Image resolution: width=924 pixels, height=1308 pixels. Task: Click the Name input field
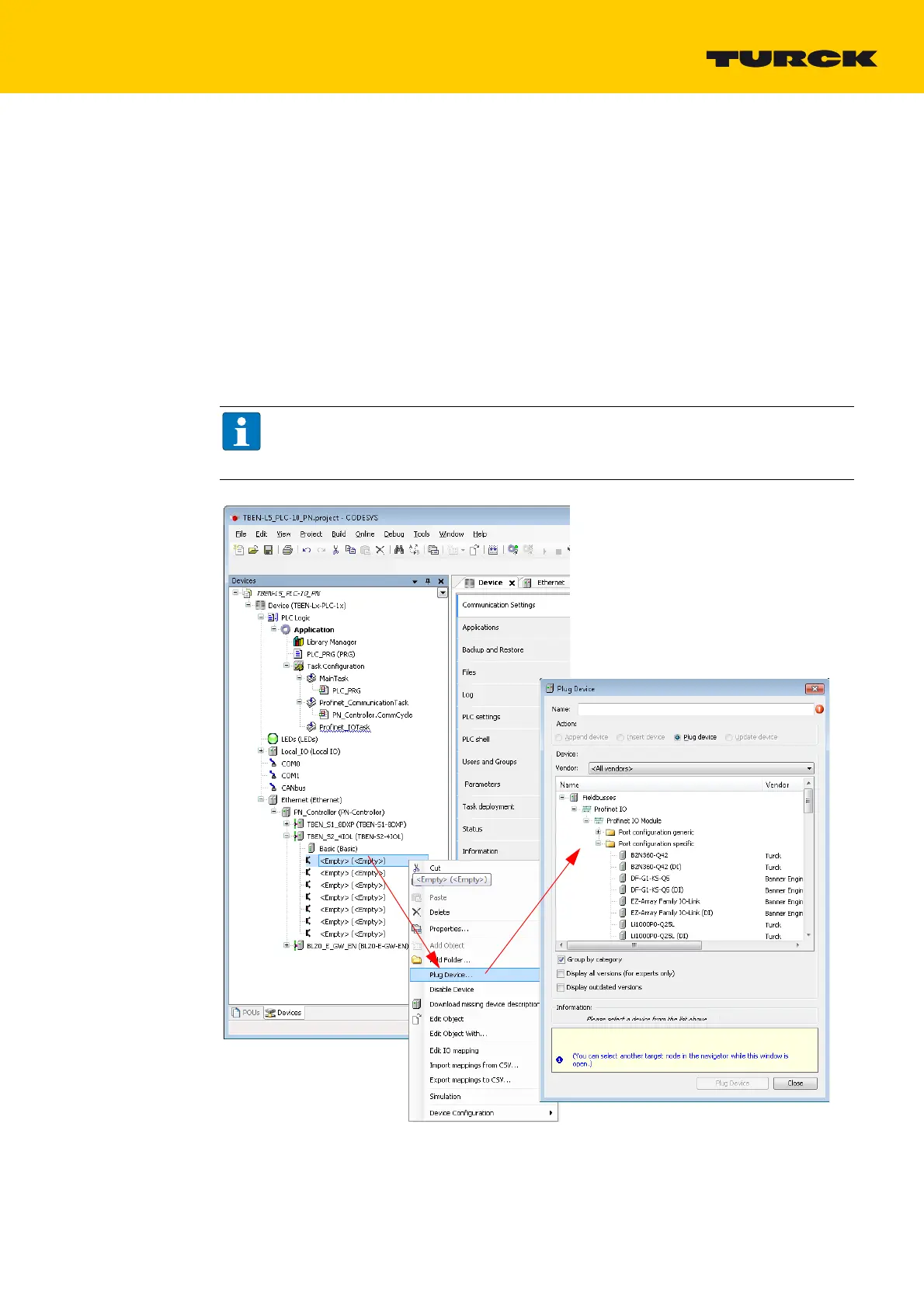pos(694,709)
